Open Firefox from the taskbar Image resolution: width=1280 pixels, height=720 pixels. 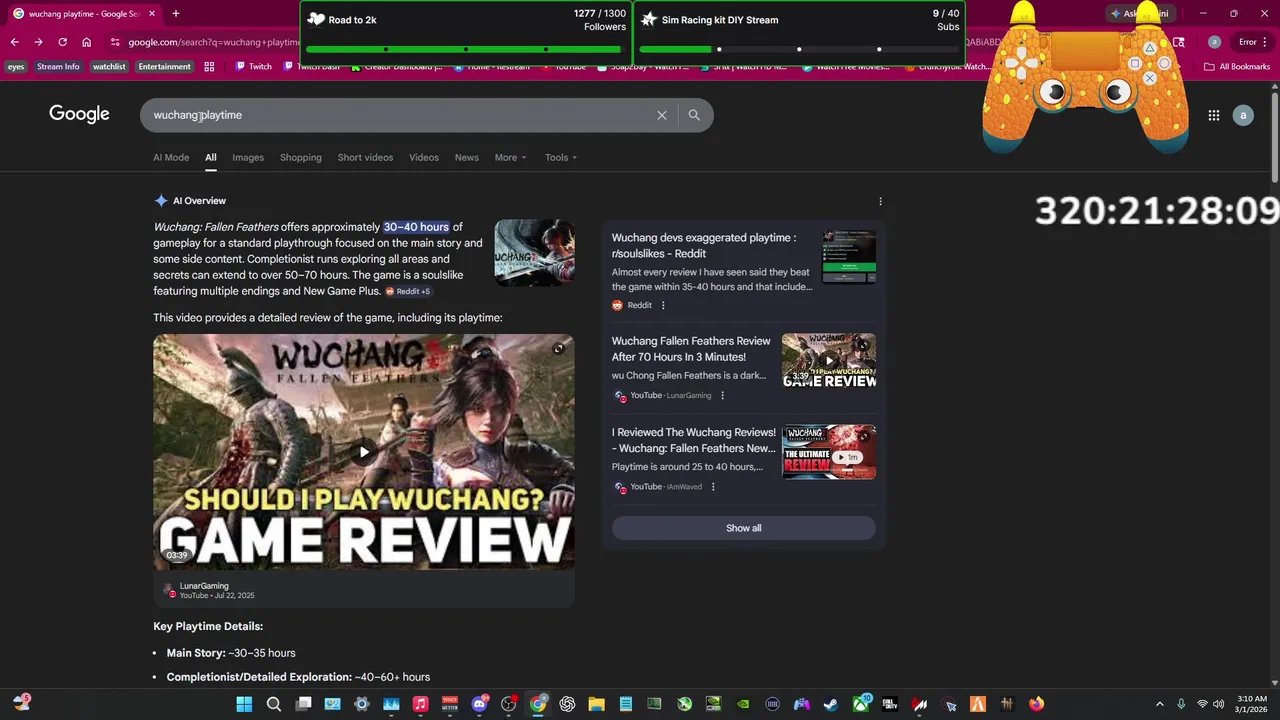pyautogui.click(x=1036, y=704)
